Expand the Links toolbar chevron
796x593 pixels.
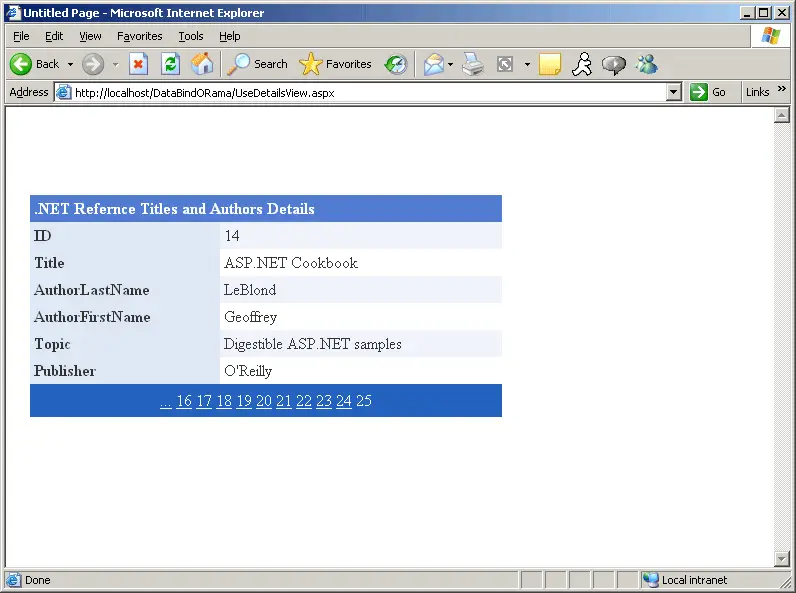point(782,89)
